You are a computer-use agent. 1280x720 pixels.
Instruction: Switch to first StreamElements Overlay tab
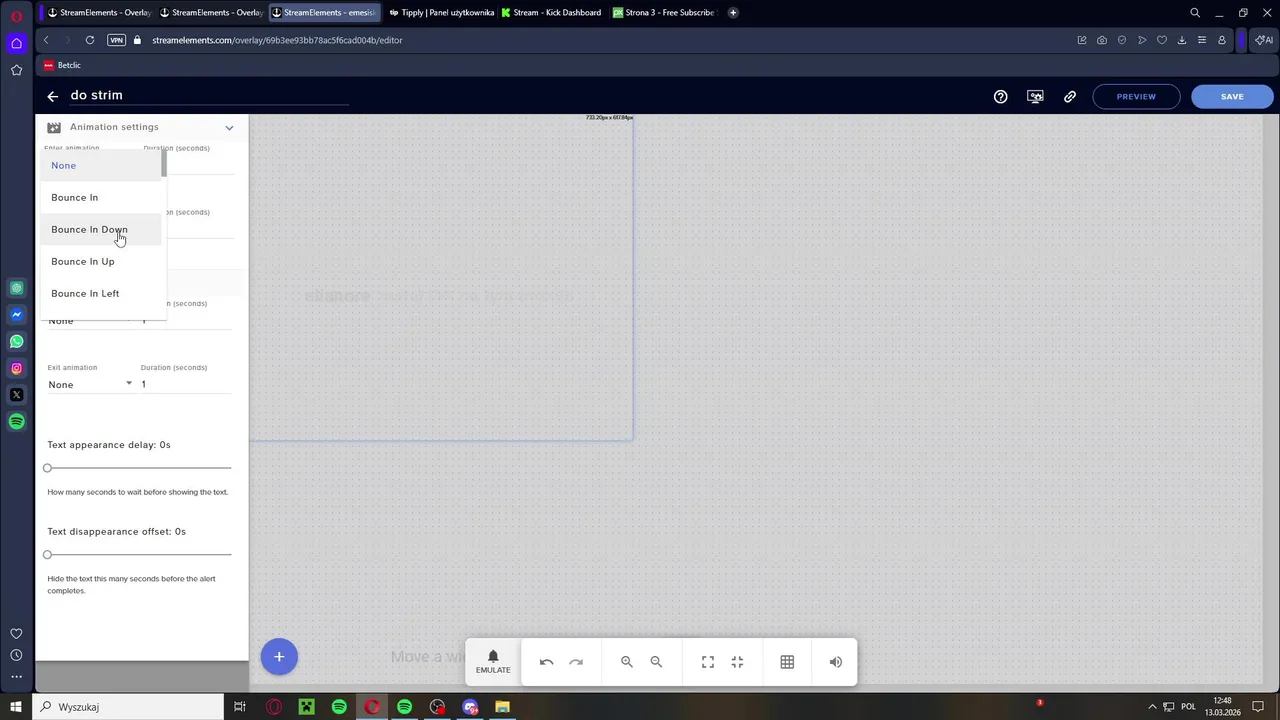coord(99,13)
